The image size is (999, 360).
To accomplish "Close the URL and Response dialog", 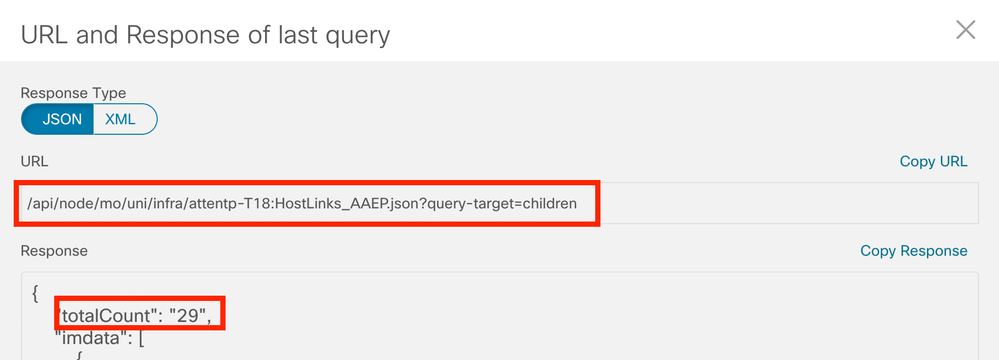I will point(966,30).
